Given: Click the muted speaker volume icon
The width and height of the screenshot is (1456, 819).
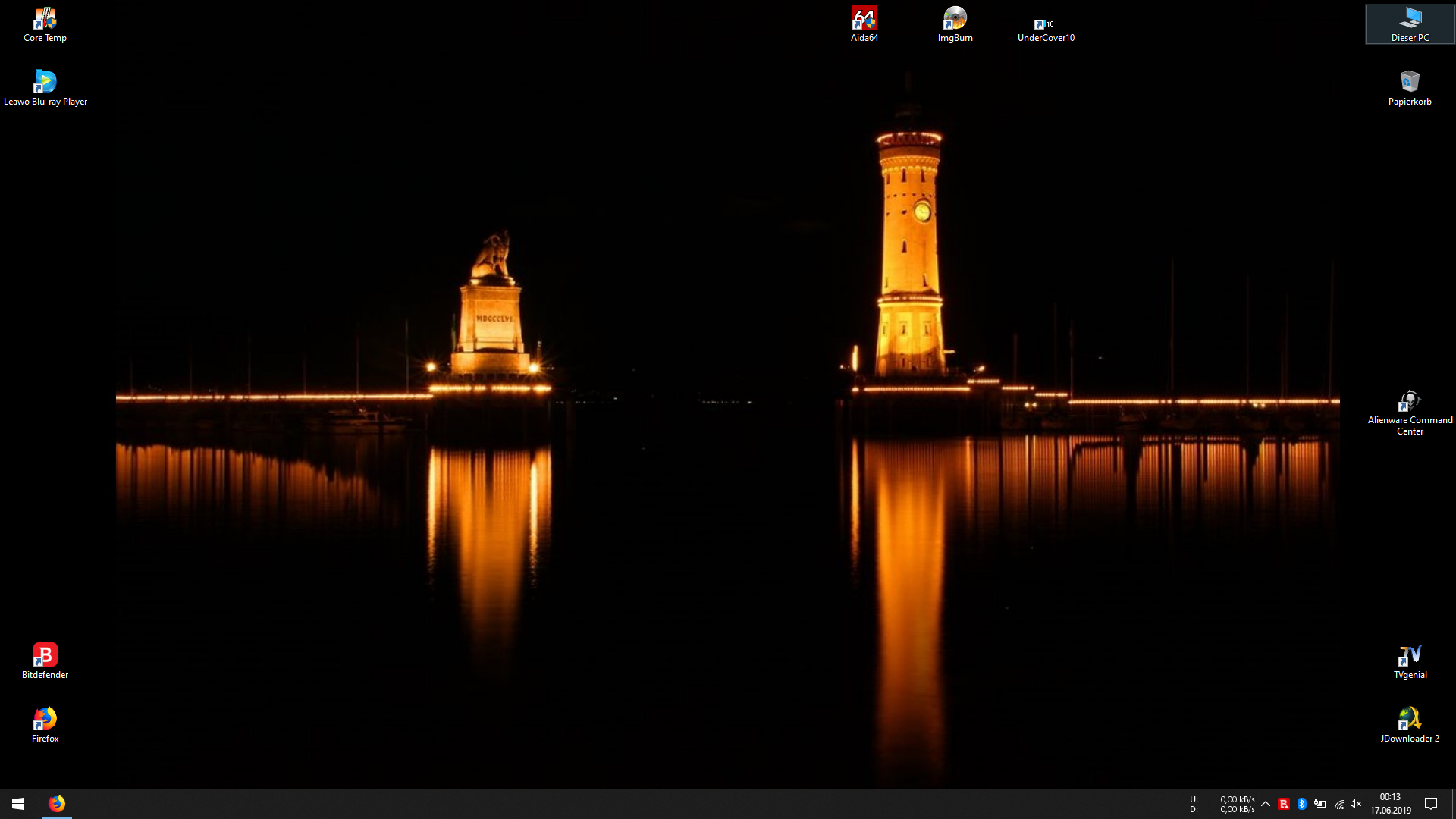Looking at the screenshot, I should tap(1357, 804).
